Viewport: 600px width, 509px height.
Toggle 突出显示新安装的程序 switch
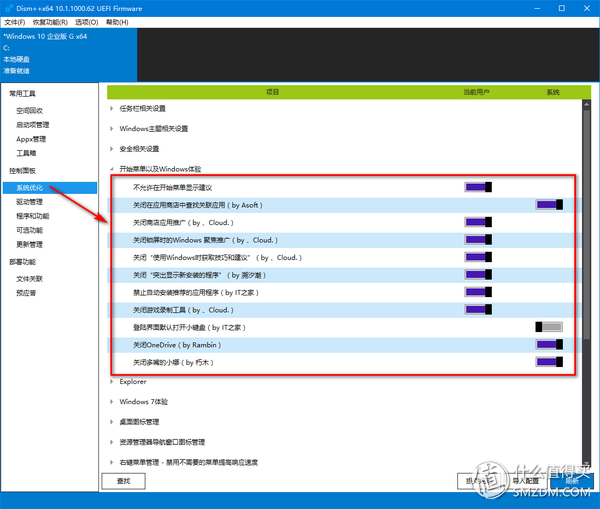click(x=478, y=275)
